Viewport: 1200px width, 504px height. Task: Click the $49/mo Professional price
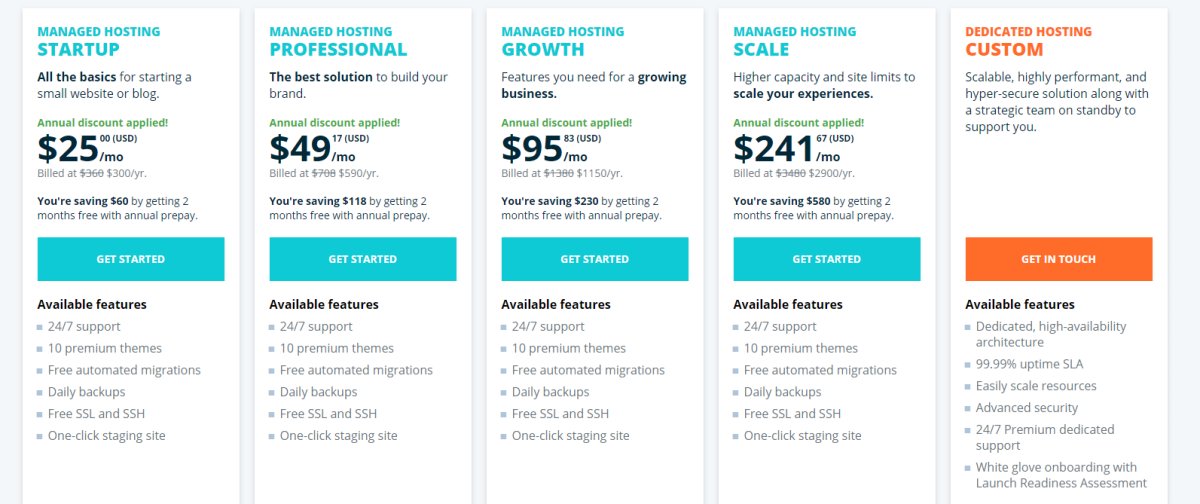coord(313,149)
